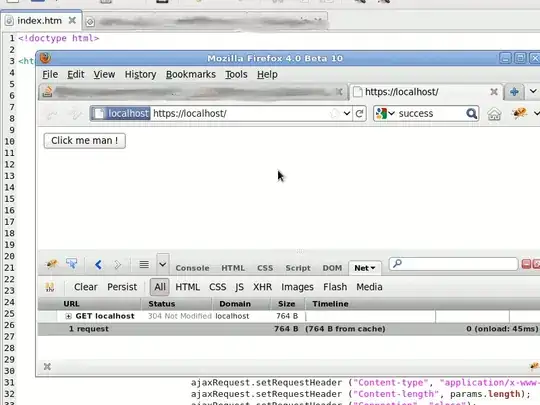Expand the GET localhost request row
The height and width of the screenshot is (405, 540).
(68, 316)
